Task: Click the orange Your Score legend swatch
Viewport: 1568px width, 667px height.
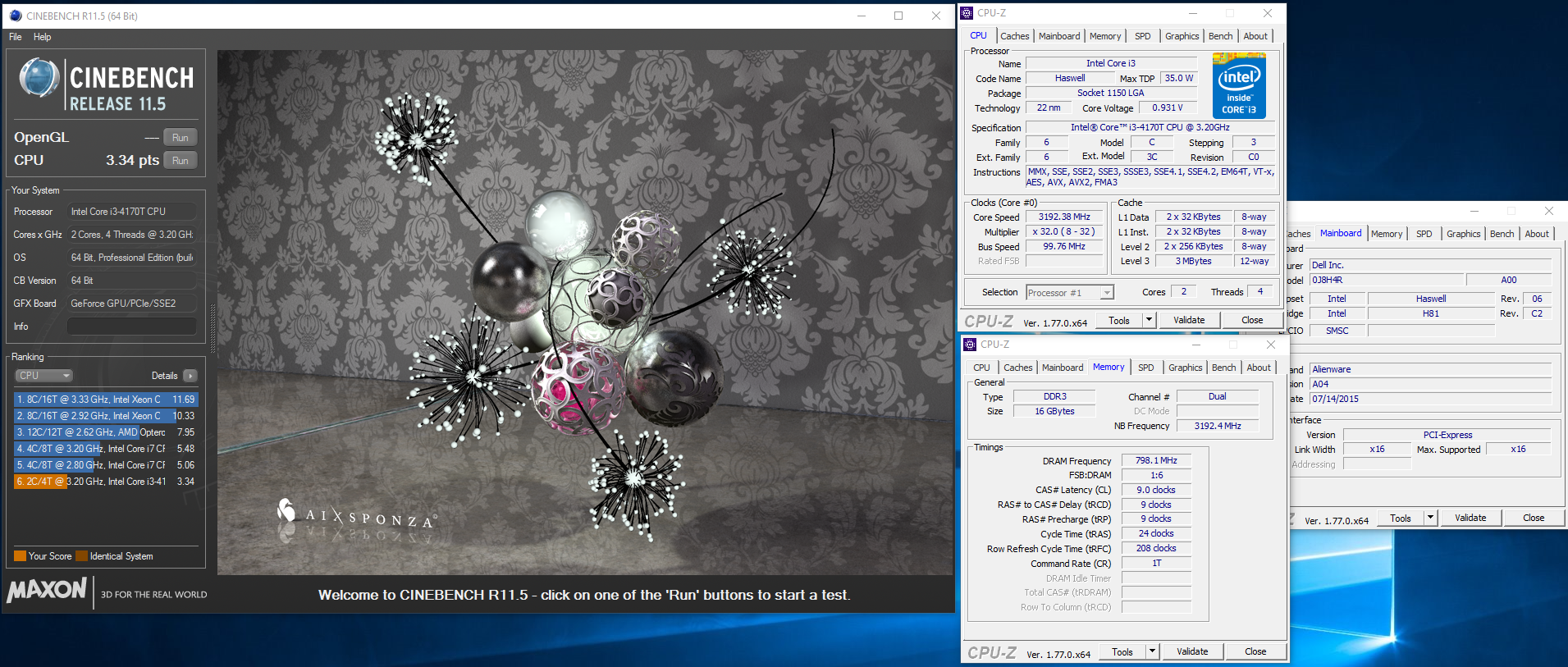Action: tap(20, 556)
